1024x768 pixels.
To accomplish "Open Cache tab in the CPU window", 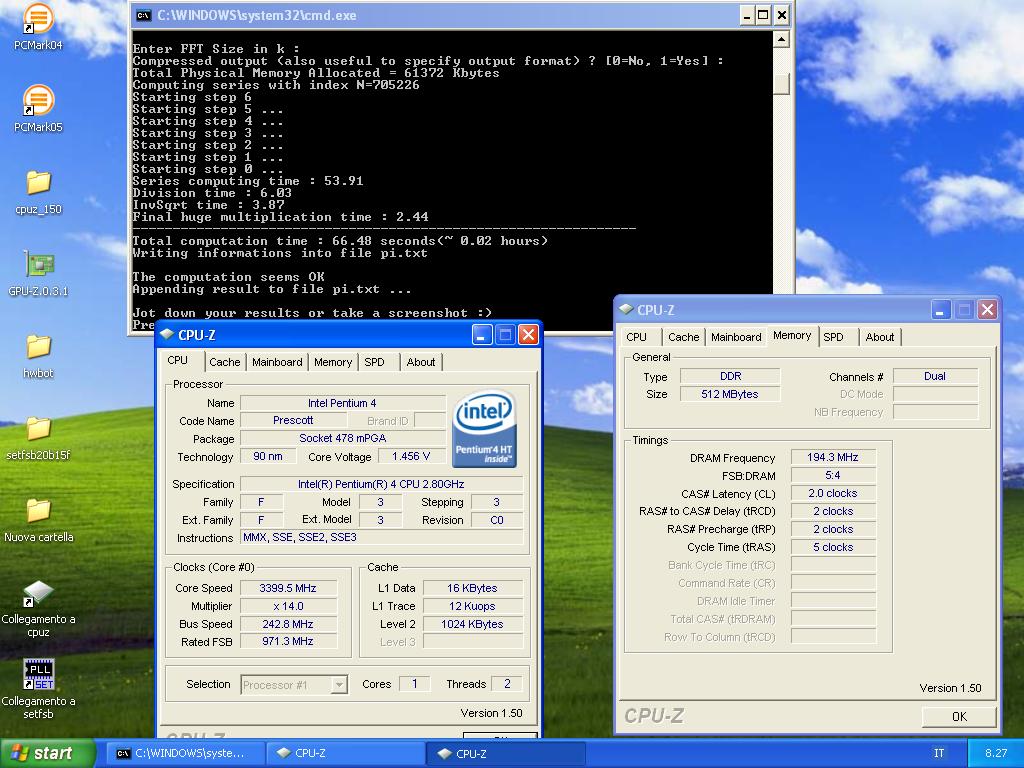I will pyautogui.click(x=225, y=362).
